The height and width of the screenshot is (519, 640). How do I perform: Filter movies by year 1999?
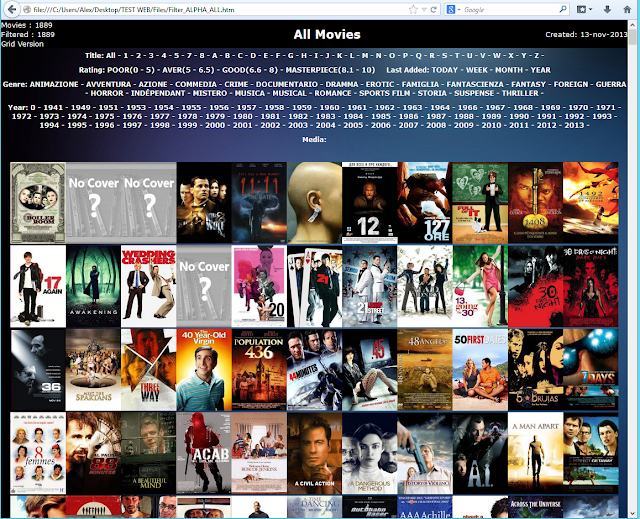coord(187,125)
